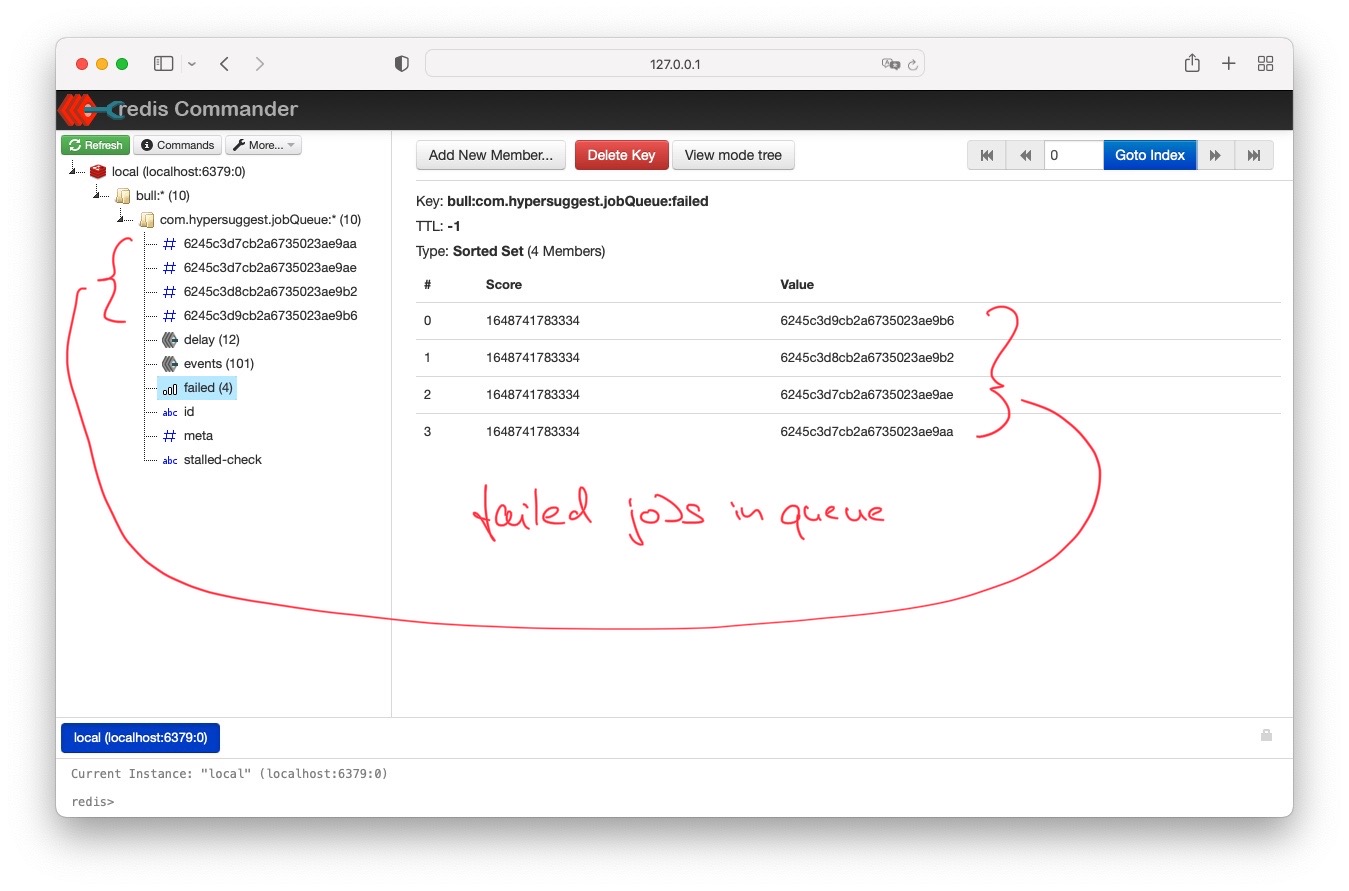Viewport: 1349px width, 891px height.
Task: Jump to last page with skip-forward control
Action: pyautogui.click(x=1255, y=155)
